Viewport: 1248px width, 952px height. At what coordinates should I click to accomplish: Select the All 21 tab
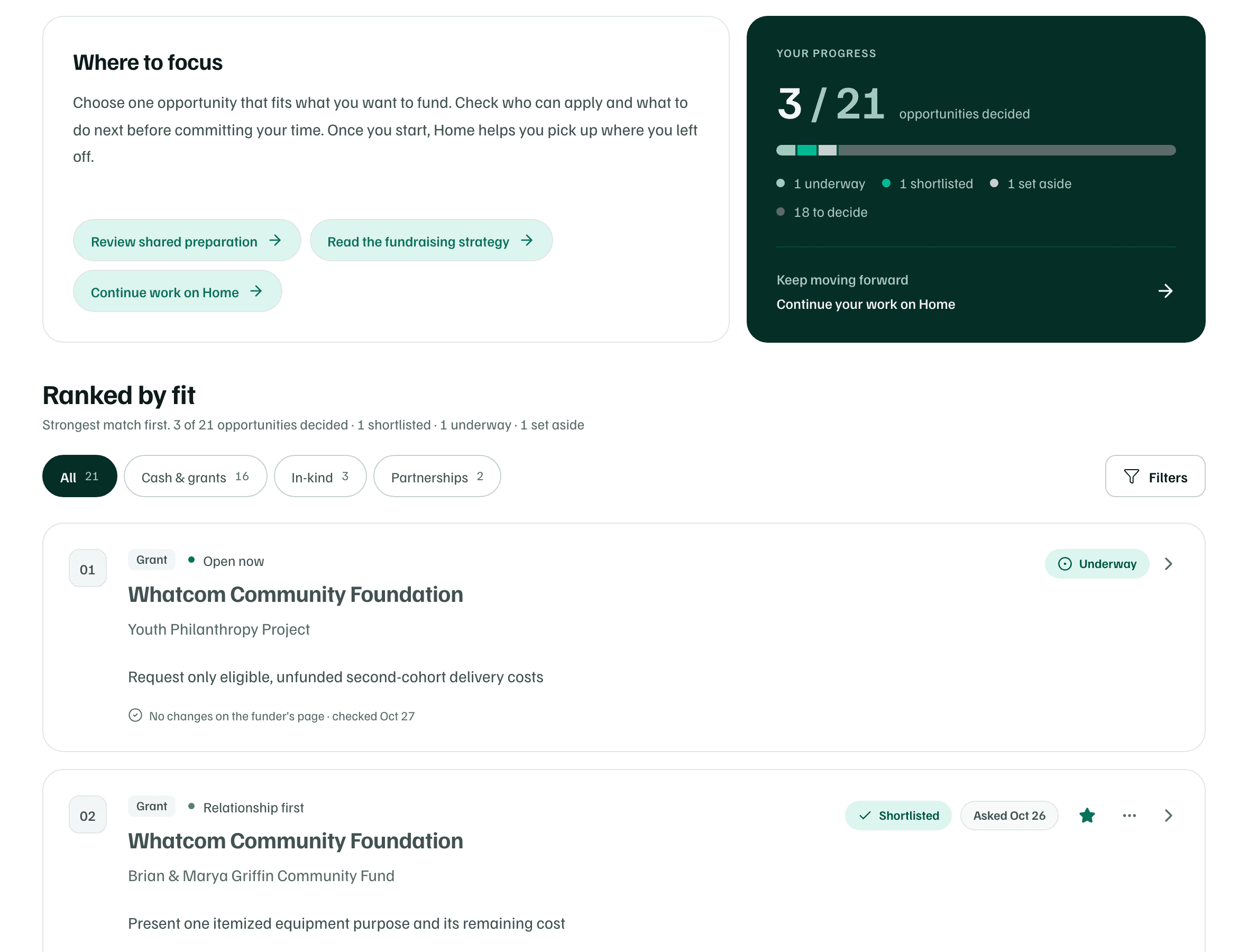coord(80,476)
